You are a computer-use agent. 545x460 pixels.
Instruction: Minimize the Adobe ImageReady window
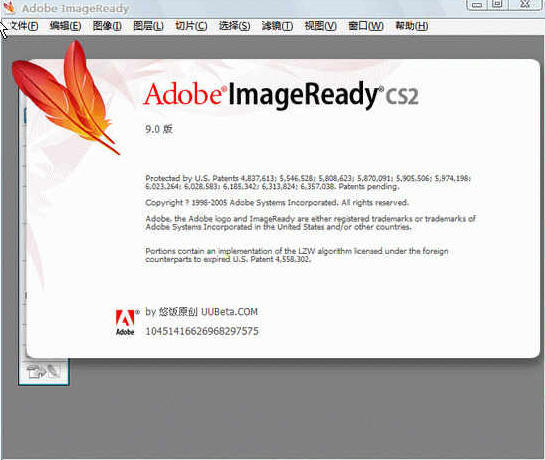click(477, 5)
